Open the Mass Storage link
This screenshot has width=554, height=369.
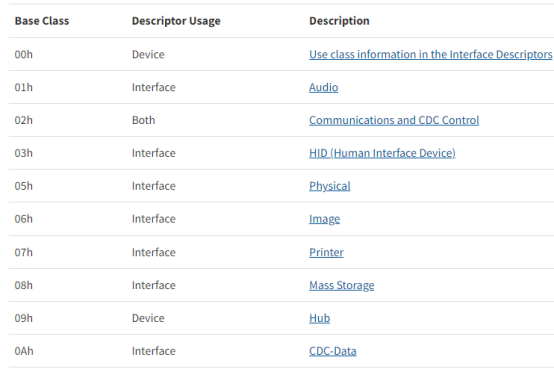click(x=342, y=285)
